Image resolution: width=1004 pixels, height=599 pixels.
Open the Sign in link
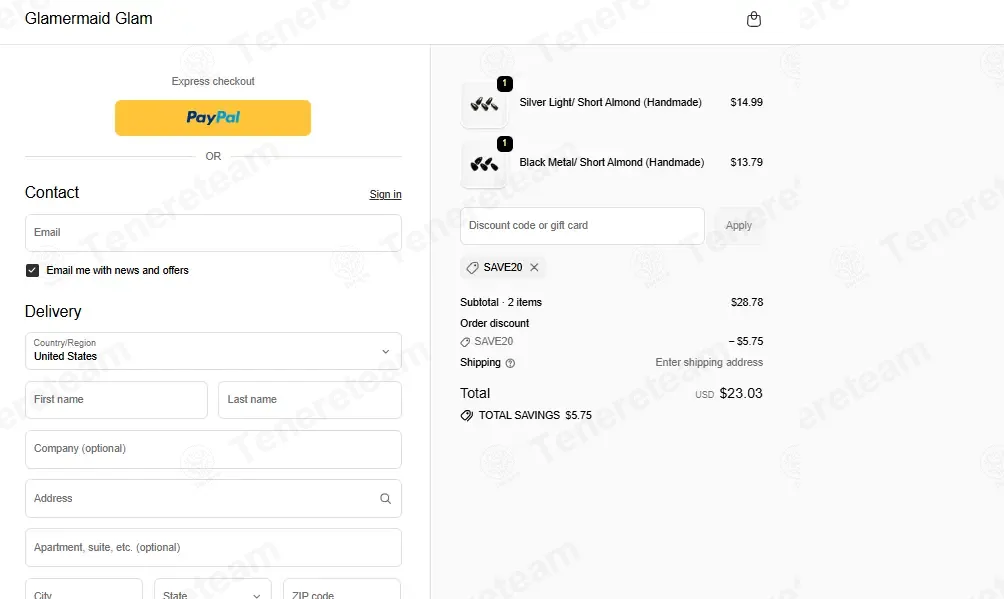[x=385, y=194]
